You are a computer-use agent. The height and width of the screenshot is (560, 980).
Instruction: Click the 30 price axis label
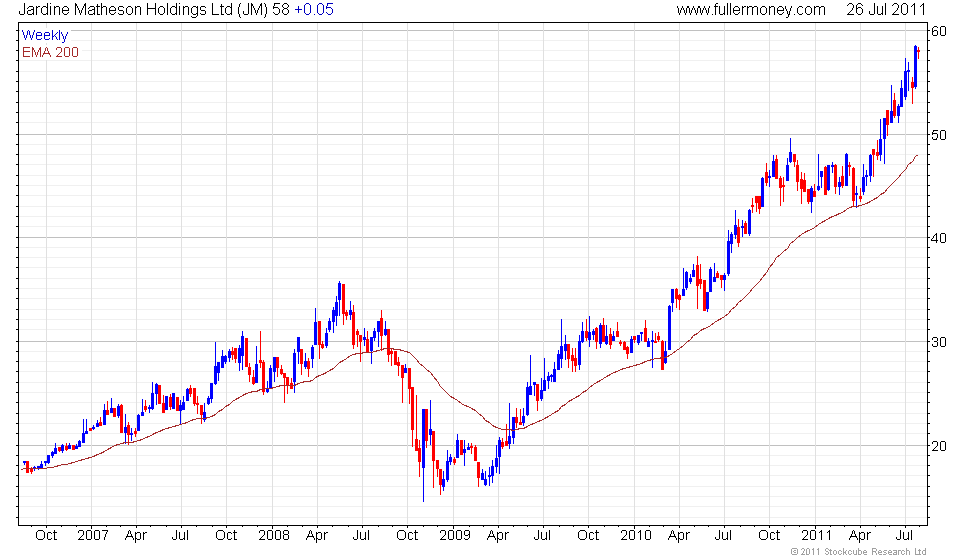(939, 342)
